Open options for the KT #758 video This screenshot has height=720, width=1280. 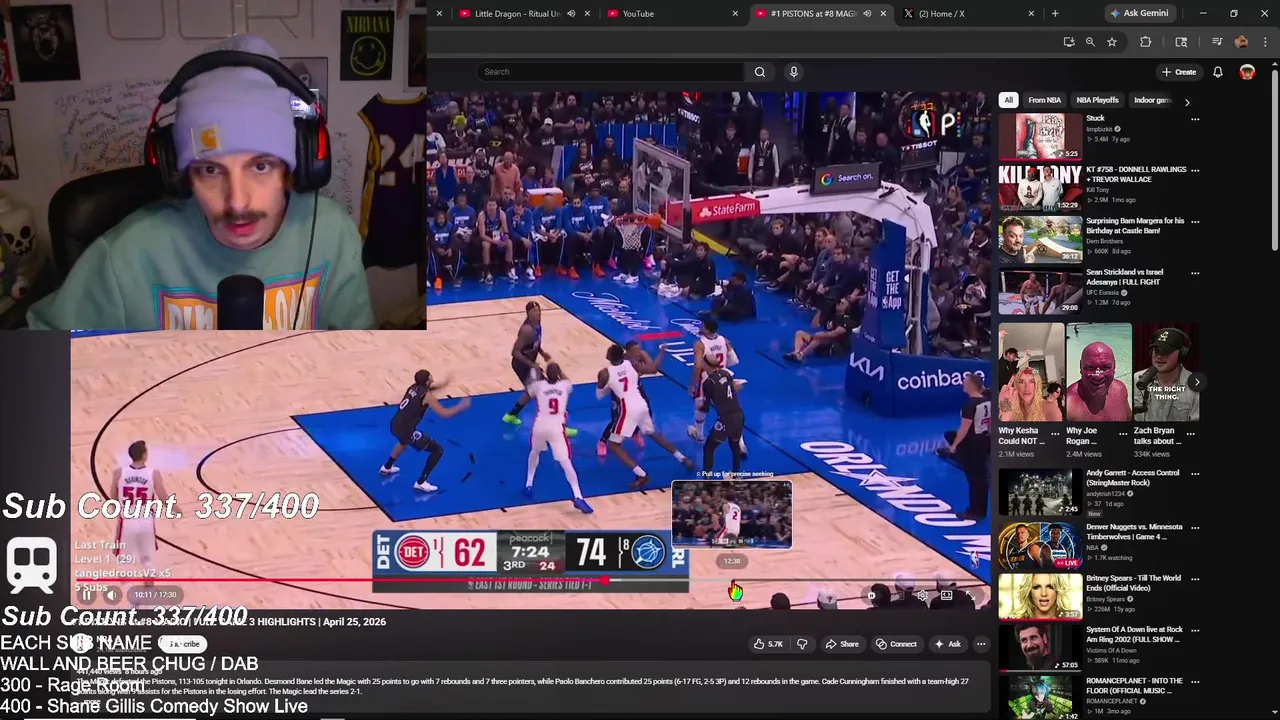1195,170
